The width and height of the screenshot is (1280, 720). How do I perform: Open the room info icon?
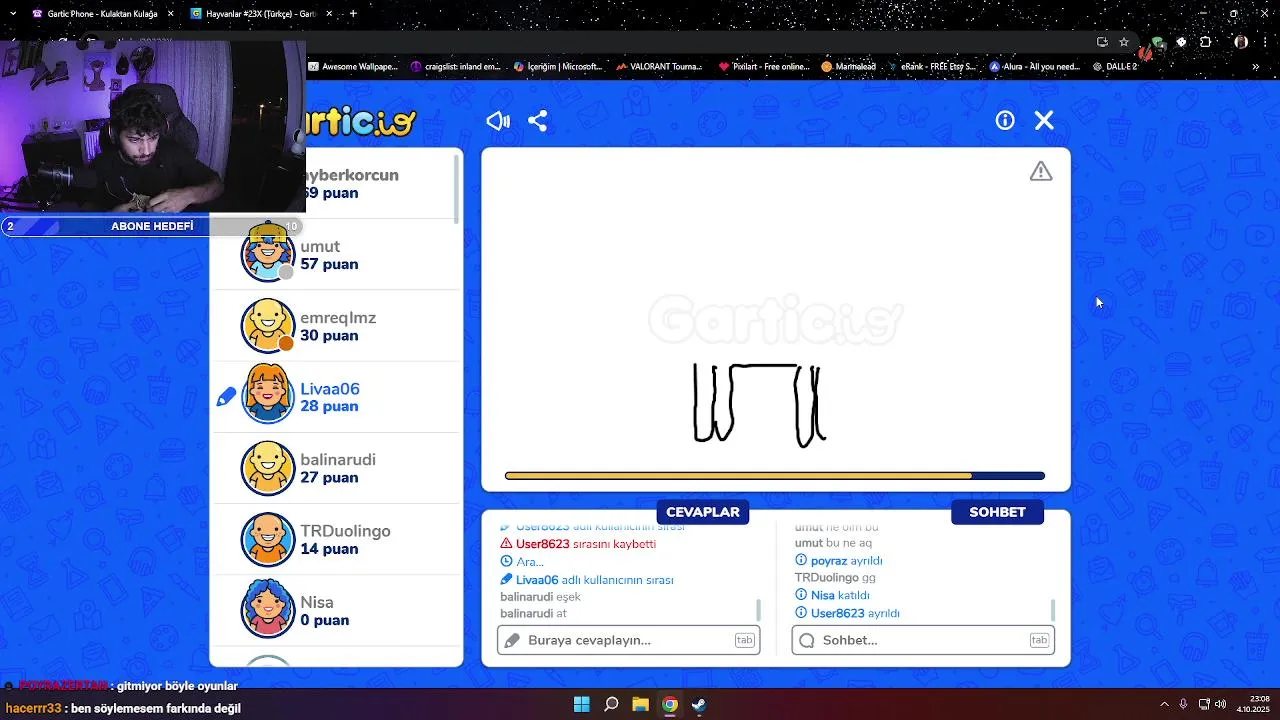(1005, 120)
